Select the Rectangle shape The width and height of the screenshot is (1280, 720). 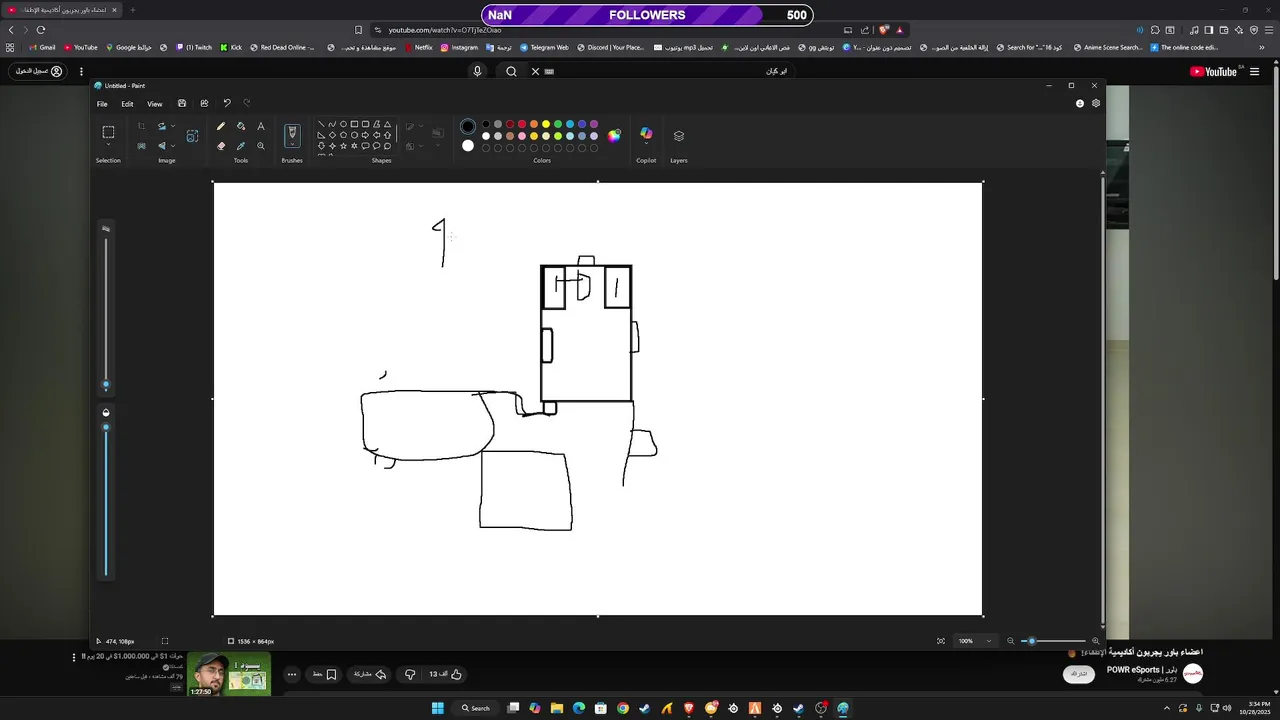(354, 124)
